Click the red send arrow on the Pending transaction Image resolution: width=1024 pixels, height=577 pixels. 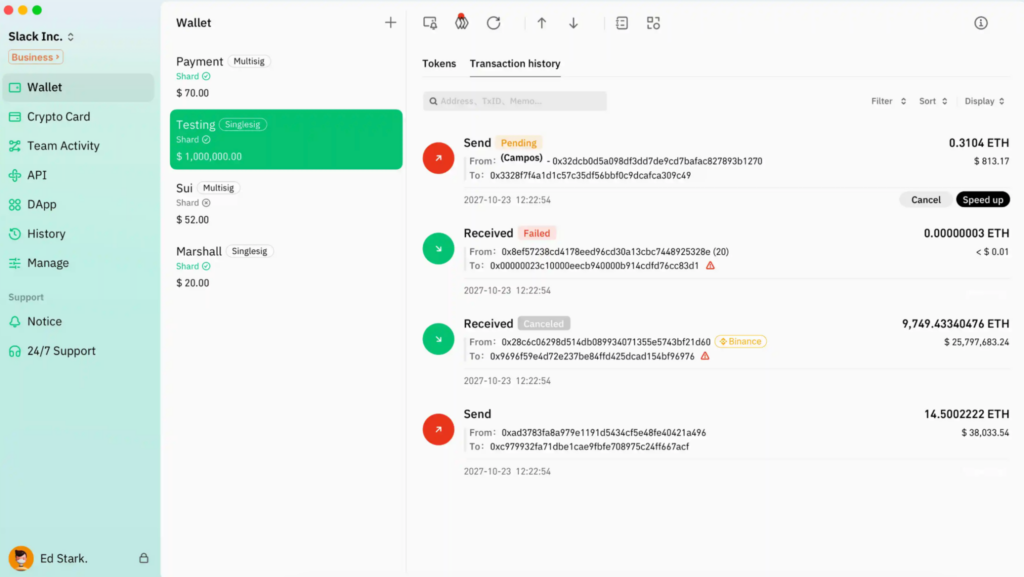click(438, 158)
